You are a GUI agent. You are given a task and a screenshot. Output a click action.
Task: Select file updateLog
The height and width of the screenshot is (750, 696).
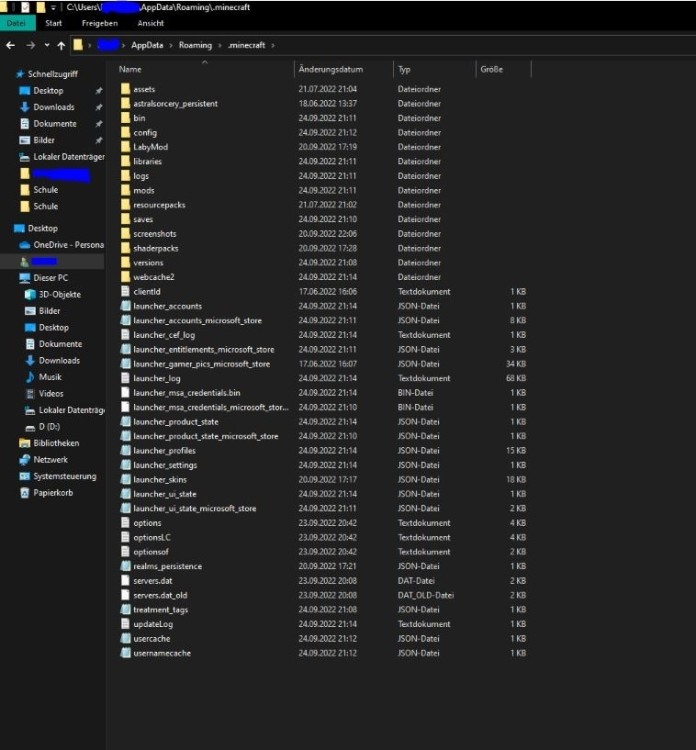coord(153,624)
